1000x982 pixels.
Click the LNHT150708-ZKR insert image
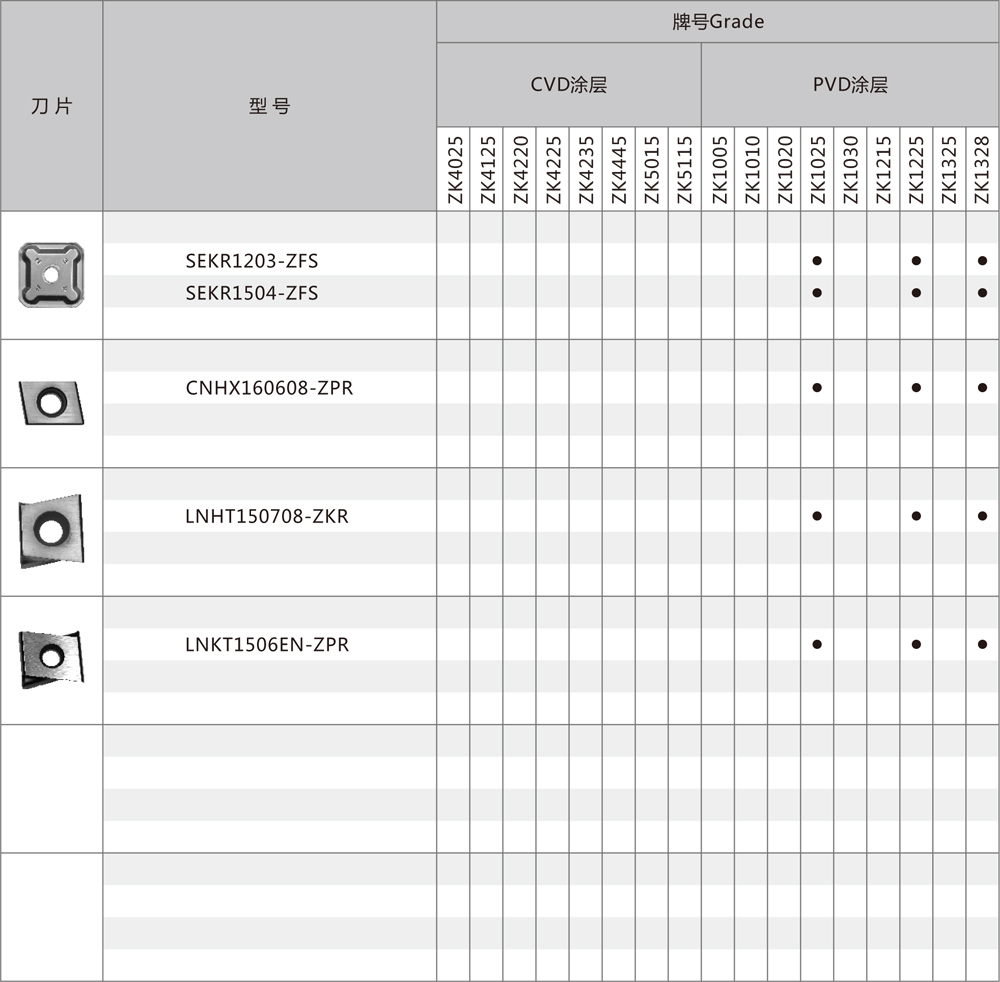coord(51,531)
